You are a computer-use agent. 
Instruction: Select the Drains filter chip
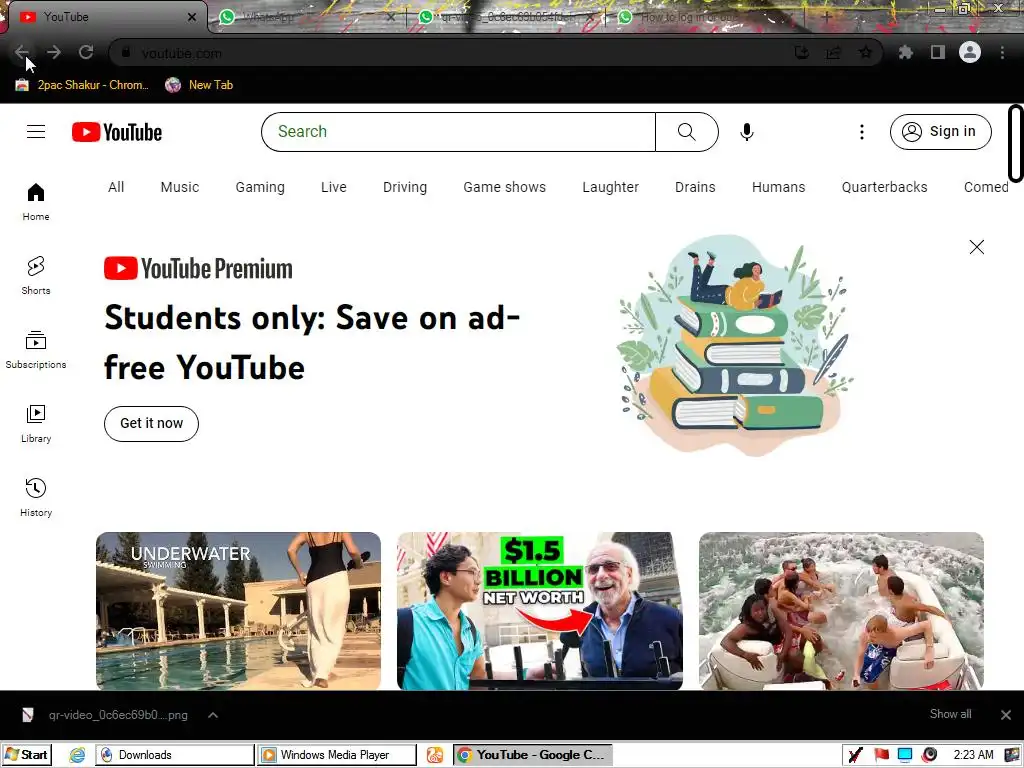point(695,187)
